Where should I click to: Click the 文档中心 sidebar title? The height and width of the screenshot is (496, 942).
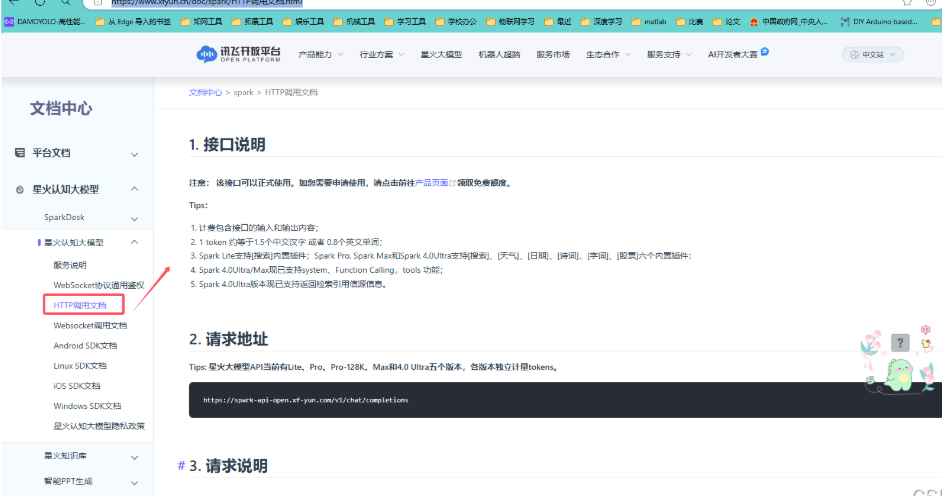pos(61,109)
